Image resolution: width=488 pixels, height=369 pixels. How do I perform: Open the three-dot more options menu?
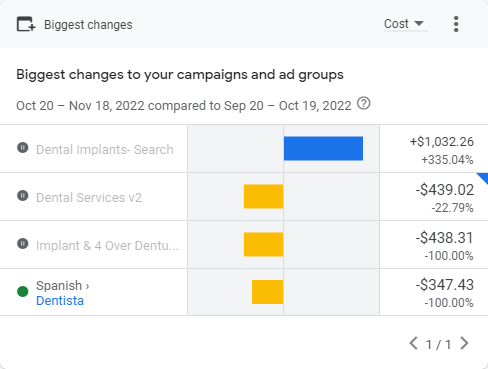(x=456, y=24)
